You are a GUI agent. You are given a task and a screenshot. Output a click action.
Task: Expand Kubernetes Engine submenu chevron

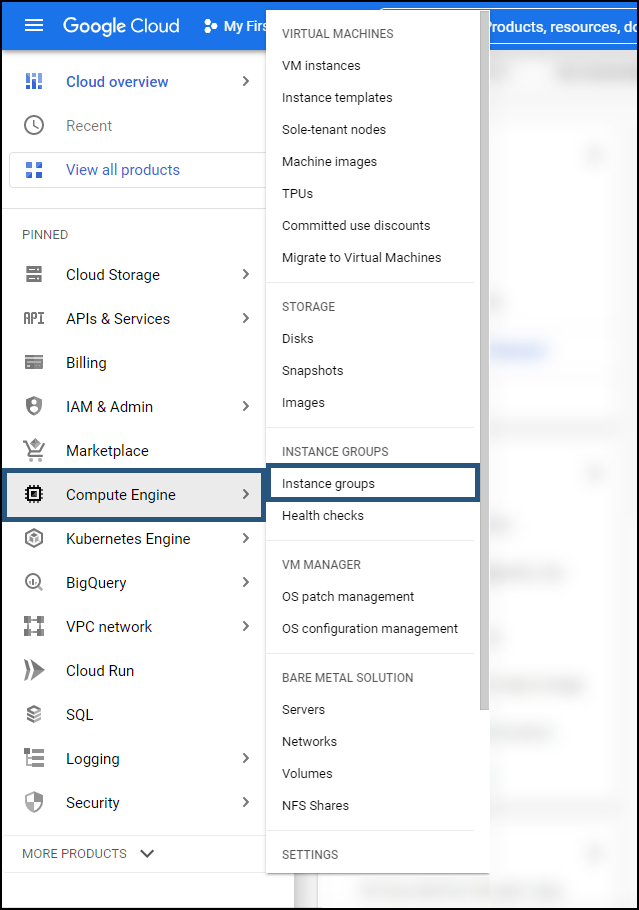pyautogui.click(x=246, y=539)
